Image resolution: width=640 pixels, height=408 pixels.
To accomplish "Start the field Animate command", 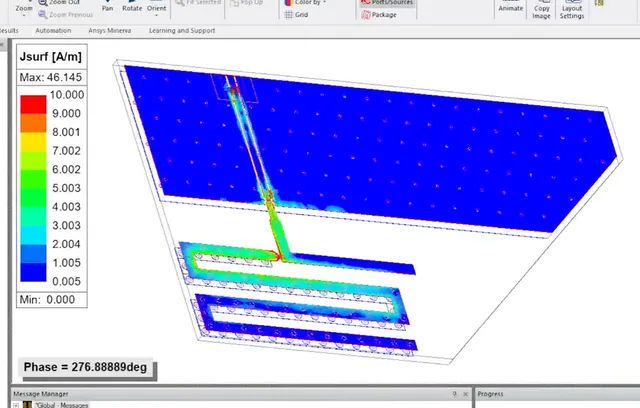I will click(x=511, y=8).
